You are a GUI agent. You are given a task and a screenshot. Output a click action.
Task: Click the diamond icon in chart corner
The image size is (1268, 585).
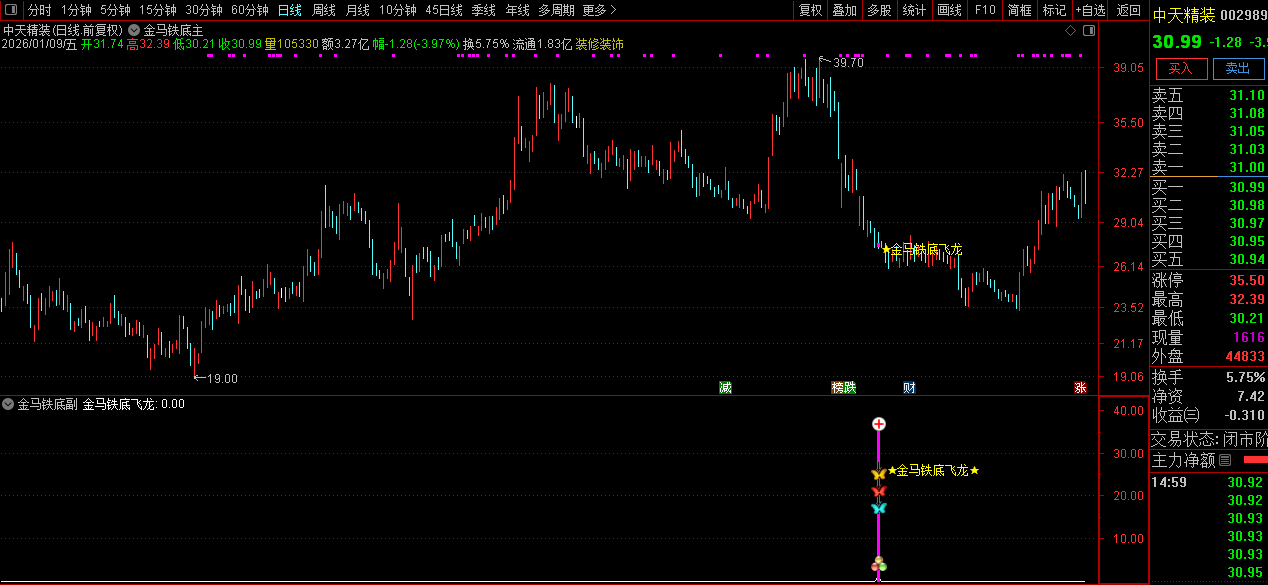1070,31
